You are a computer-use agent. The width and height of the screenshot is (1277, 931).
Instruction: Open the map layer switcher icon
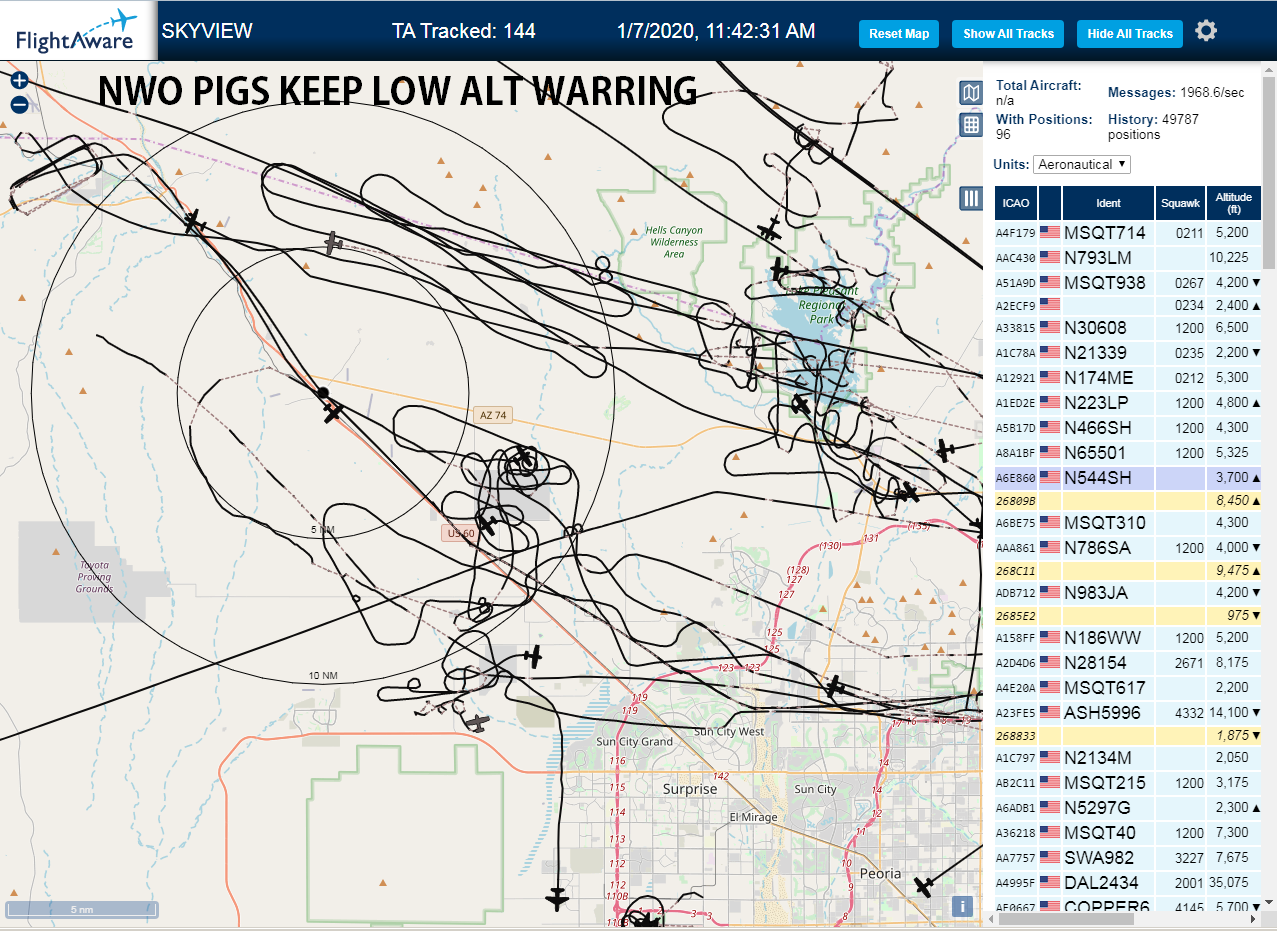point(970,93)
